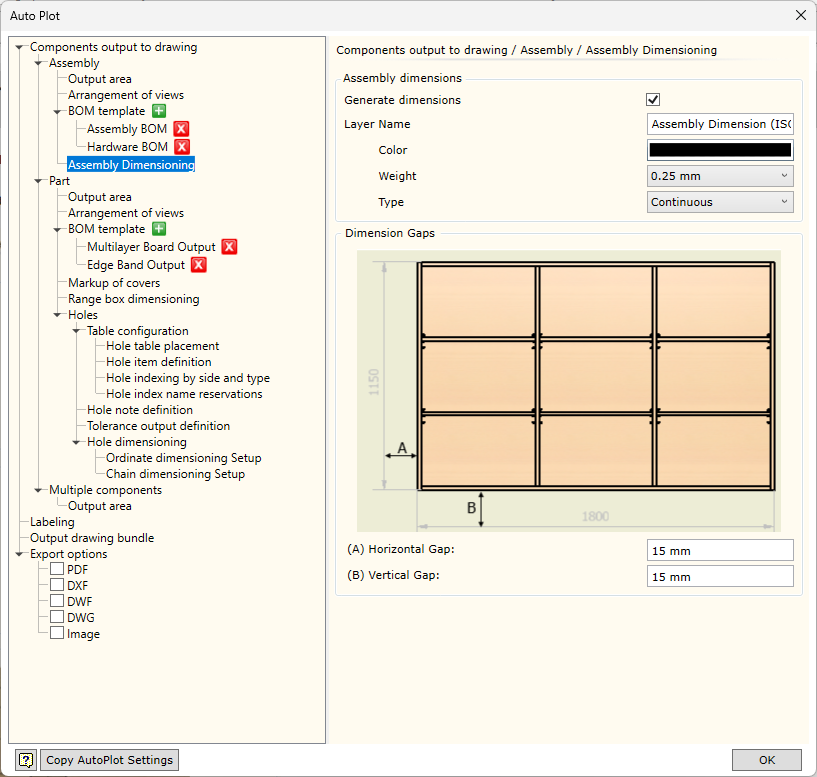Close the Auto Plot dialog
This screenshot has width=817, height=777.
pyautogui.click(x=801, y=16)
